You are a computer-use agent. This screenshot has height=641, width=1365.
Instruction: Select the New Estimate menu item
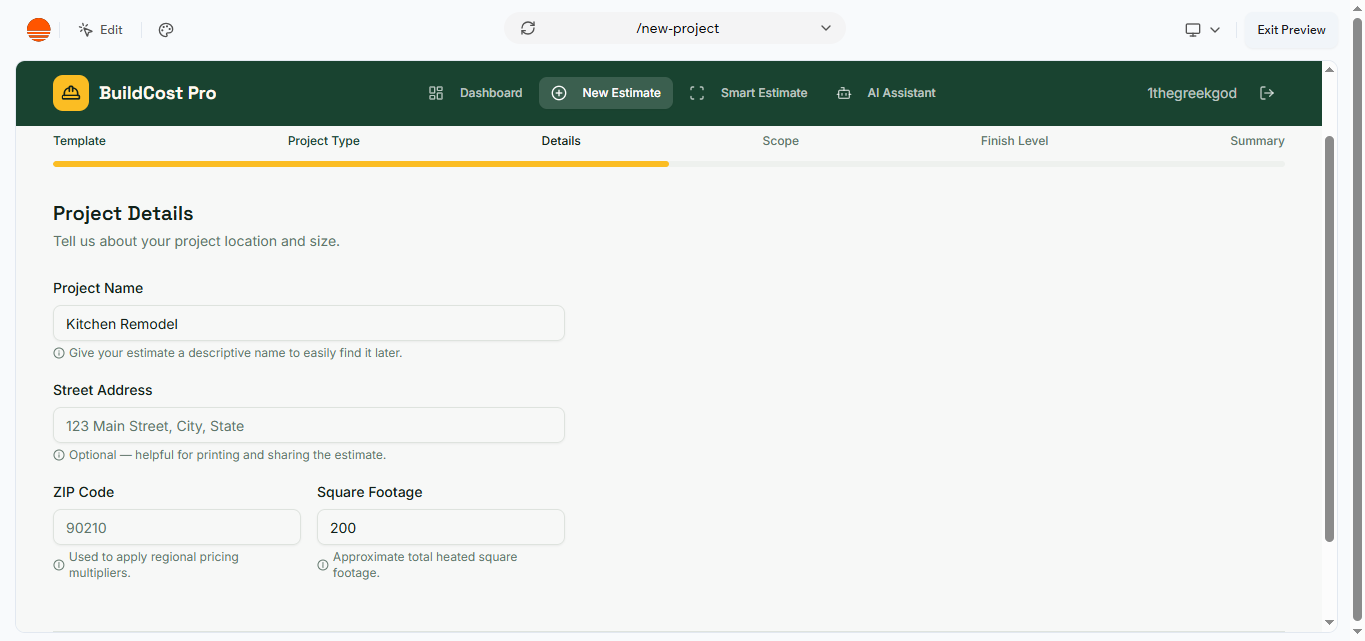tap(606, 93)
